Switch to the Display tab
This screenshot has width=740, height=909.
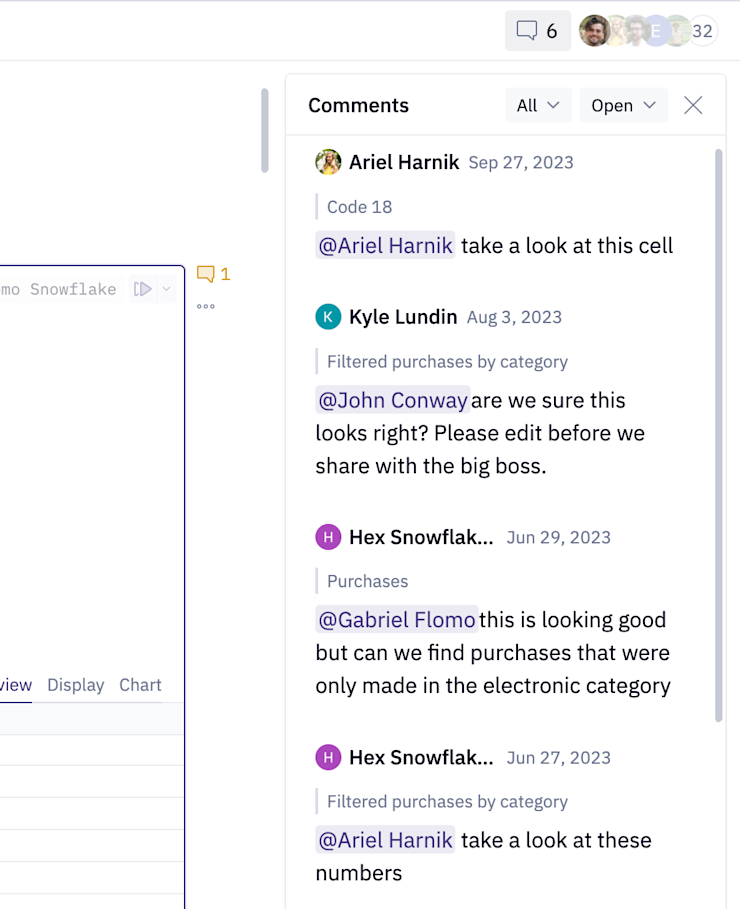75,685
